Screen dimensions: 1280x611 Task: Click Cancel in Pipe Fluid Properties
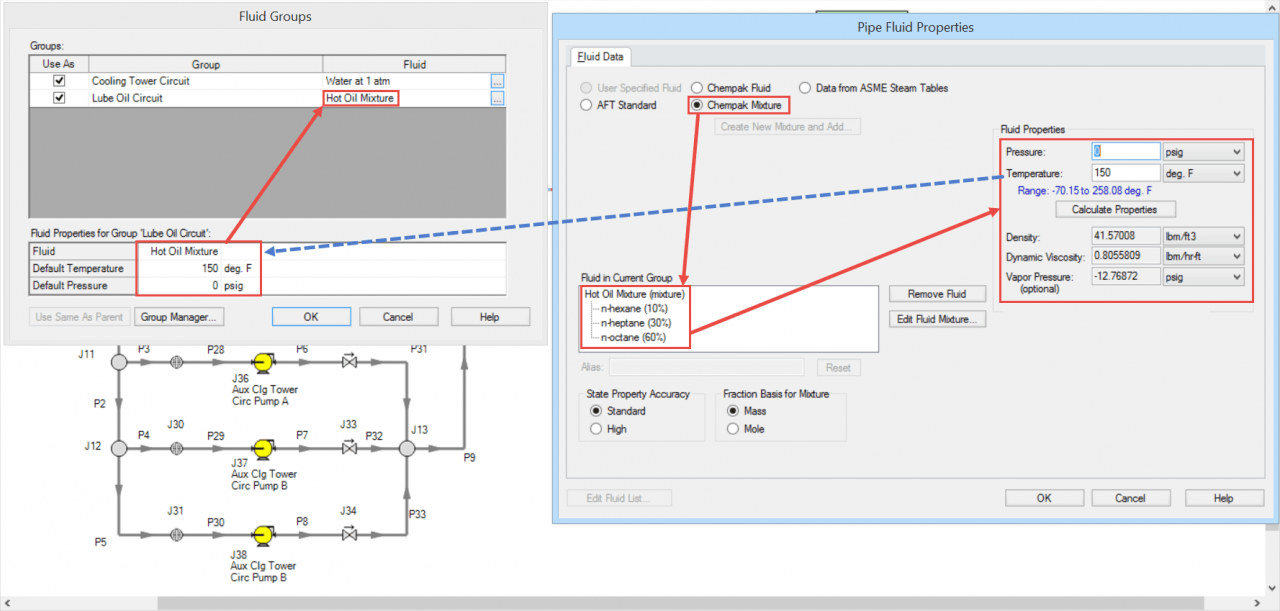click(1130, 498)
